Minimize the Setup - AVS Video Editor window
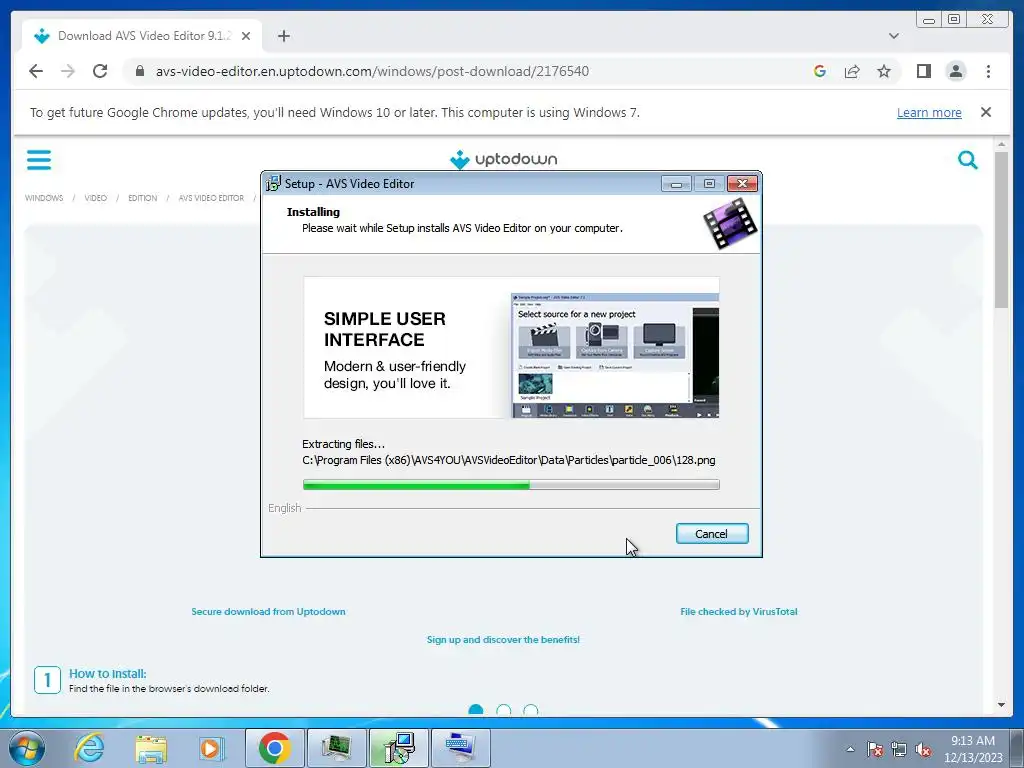1024x768 pixels. point(676,184)
